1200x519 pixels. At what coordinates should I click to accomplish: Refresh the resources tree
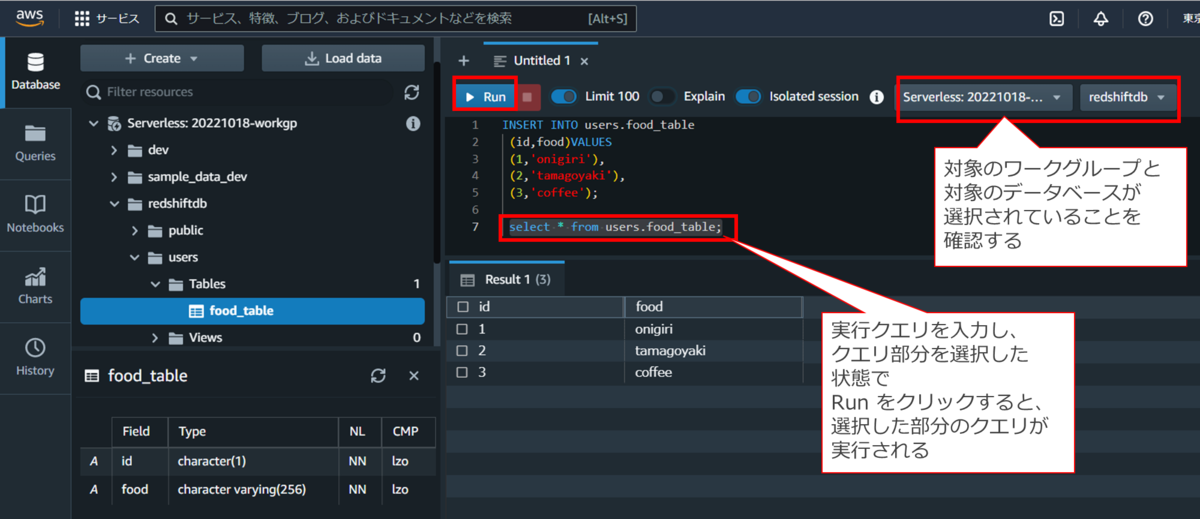point(412,92)
